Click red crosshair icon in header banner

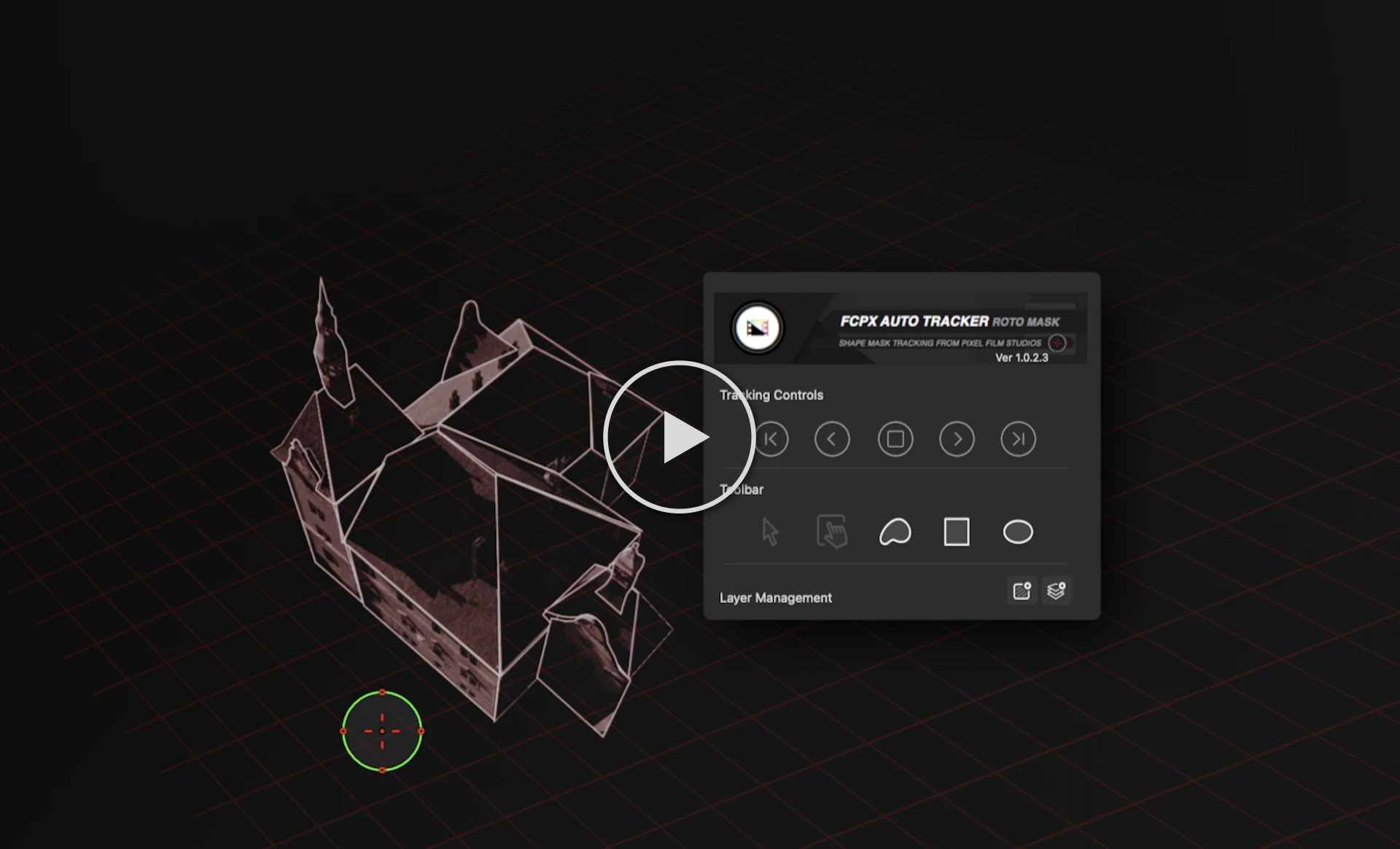pyautogui.click(x=1057, y=343)
